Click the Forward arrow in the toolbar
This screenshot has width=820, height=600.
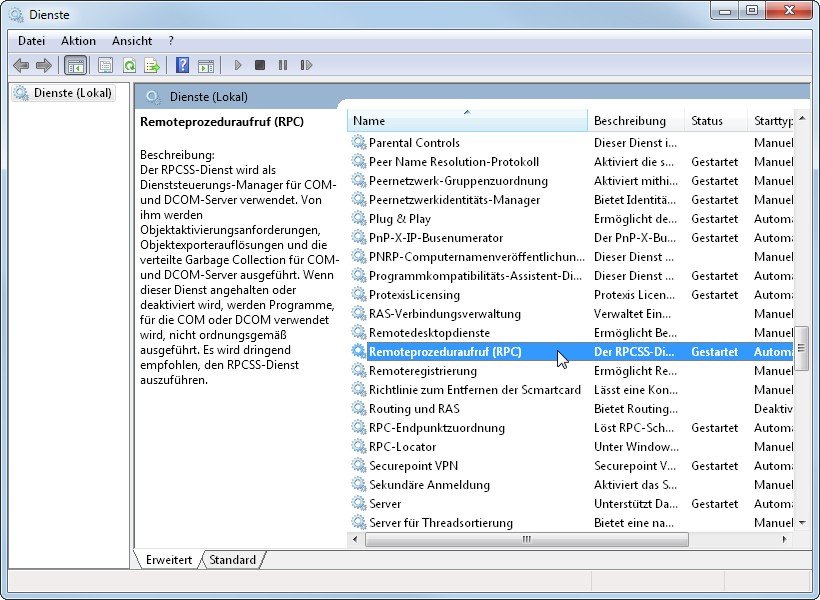[43, 65]
